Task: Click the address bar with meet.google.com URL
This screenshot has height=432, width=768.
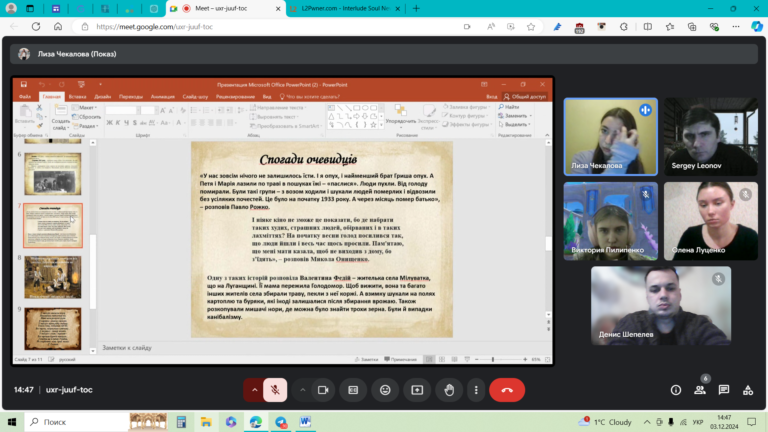Action: point(155,26)
